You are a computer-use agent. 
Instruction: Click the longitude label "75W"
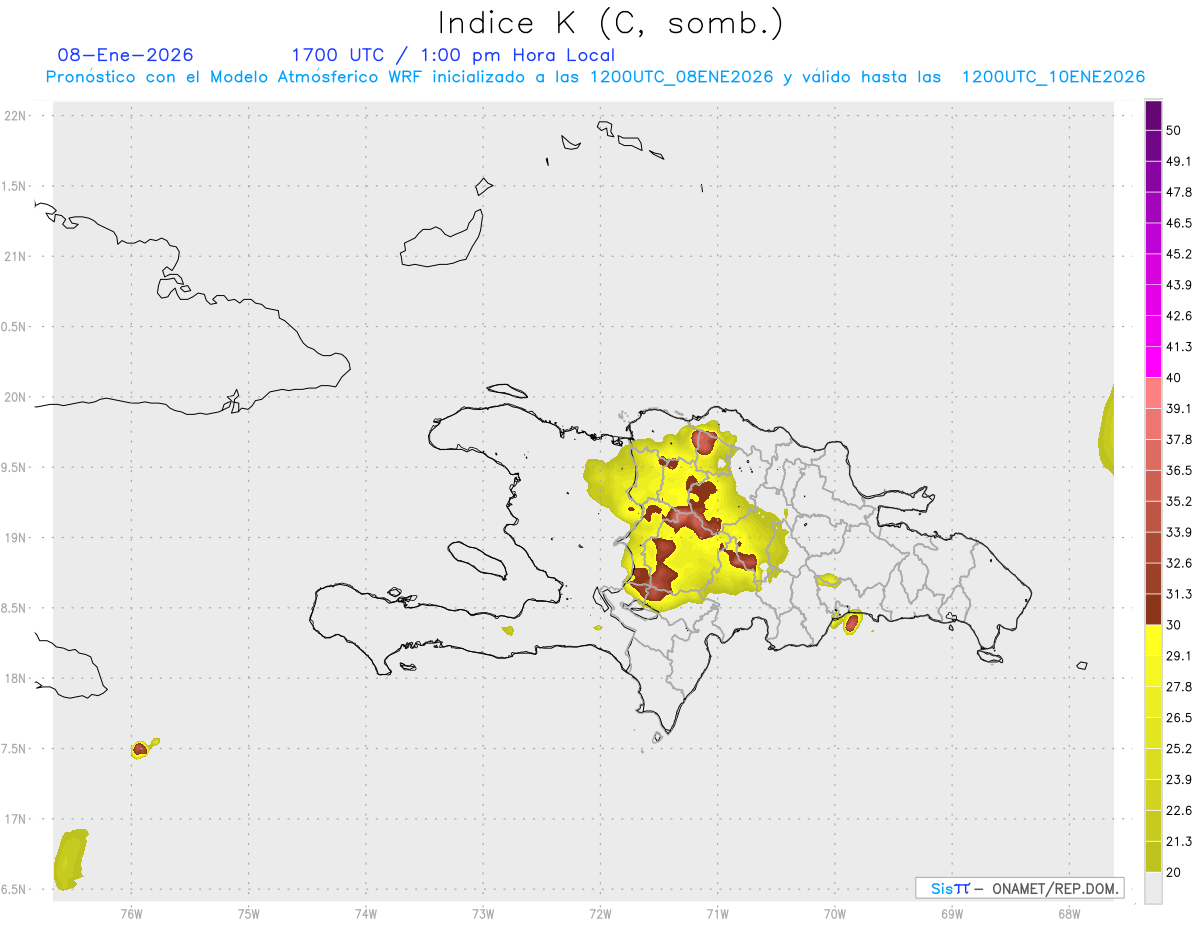[x=248, y=914]
